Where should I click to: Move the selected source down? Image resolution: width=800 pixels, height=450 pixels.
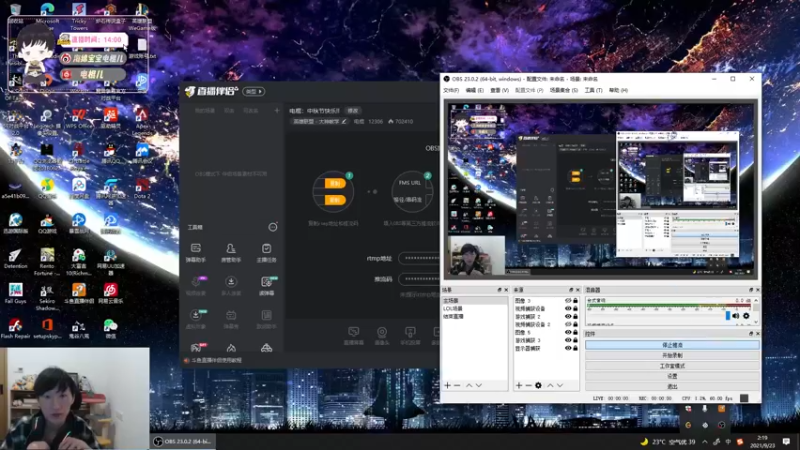560,385
